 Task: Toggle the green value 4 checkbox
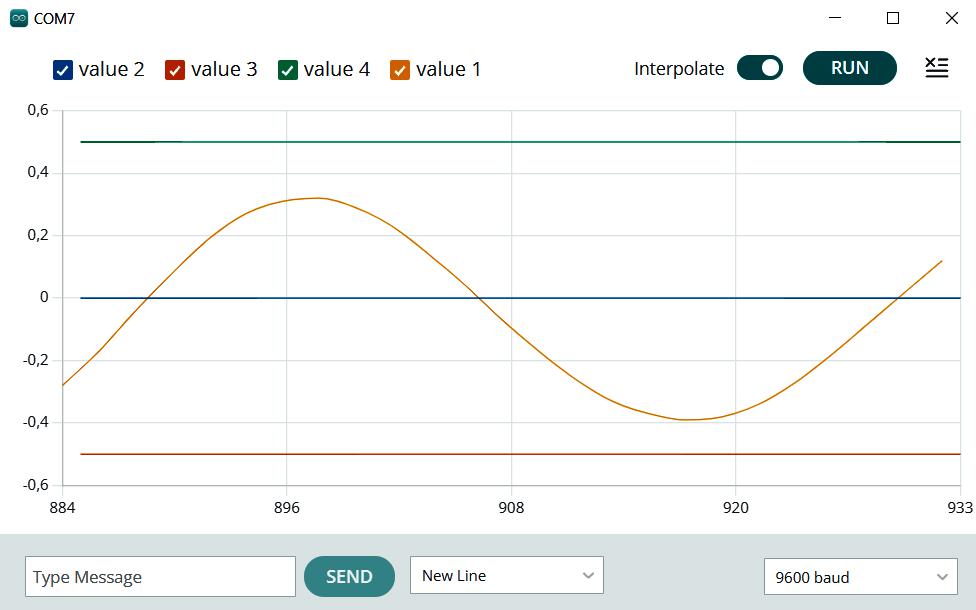click(x=288, y=70)
